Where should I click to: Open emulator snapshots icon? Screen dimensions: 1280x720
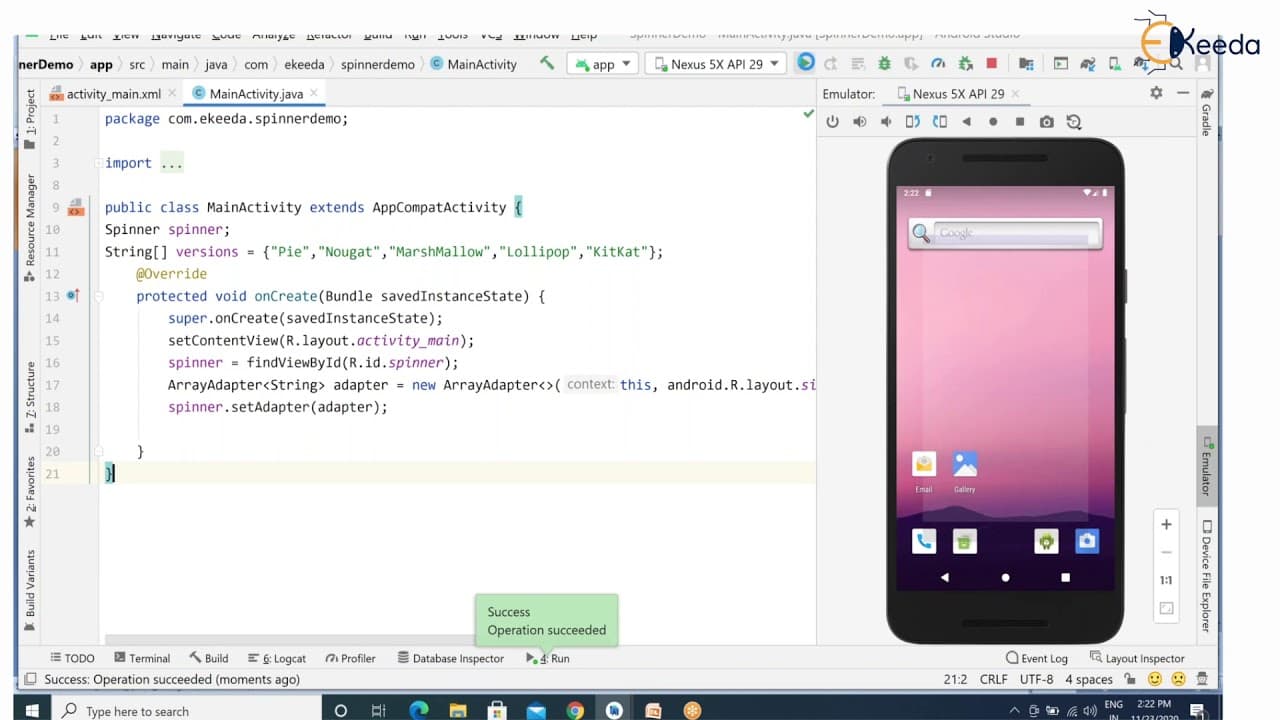tap(1073, 122)
